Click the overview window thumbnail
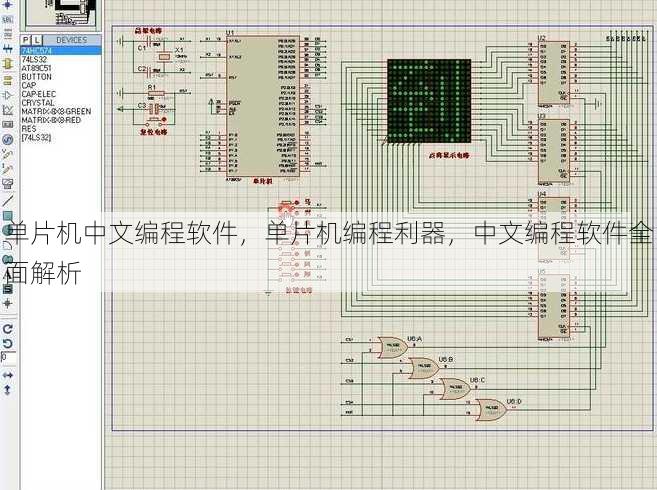657x490 pixels. coord(63,13)
